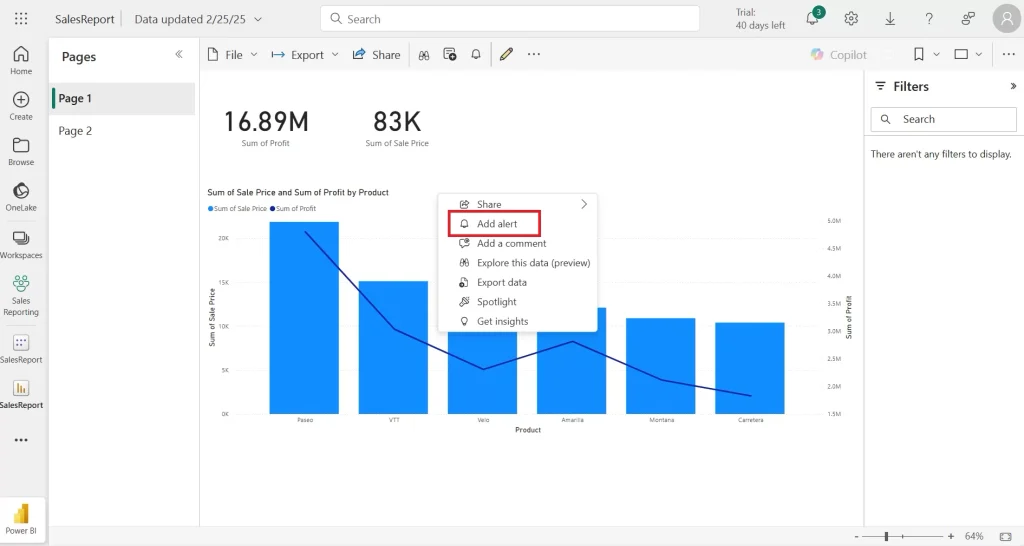Screen dimensions: 1024x546
Task: Click the zoom in plus button
Action: tap(951, 536)
